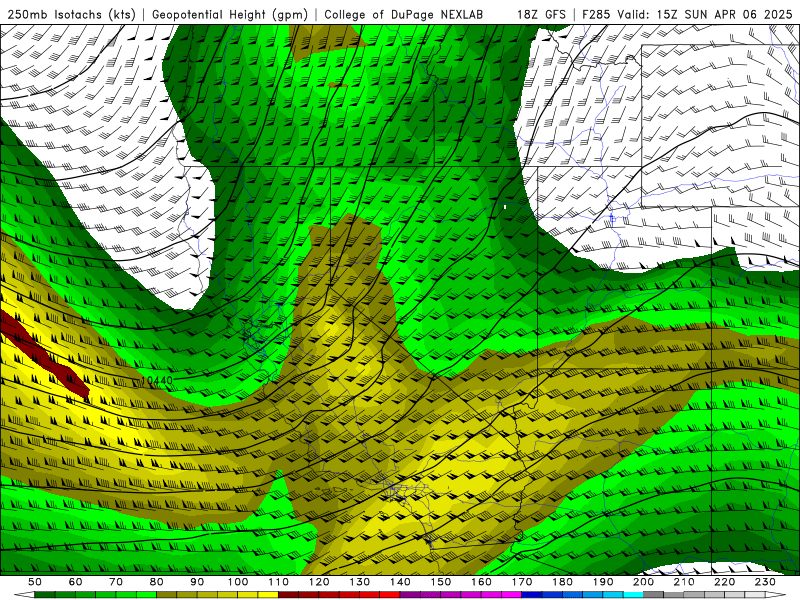Select "150" on the isotach scale

(441, 582)
